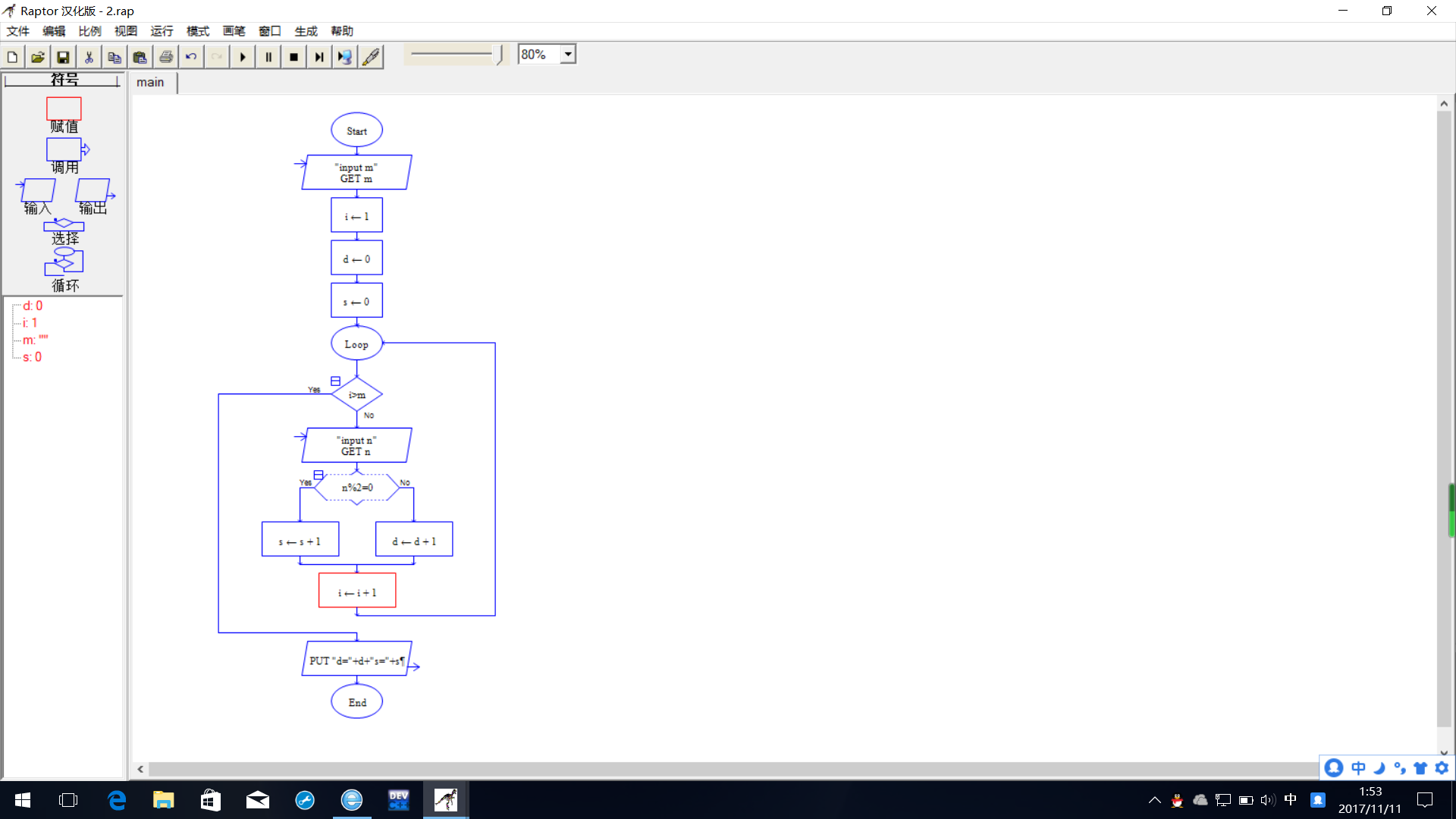Click the Undo arrow icon
This screenshot has height=819, width=1456.
pyautogui.click(x=191, y=57)
